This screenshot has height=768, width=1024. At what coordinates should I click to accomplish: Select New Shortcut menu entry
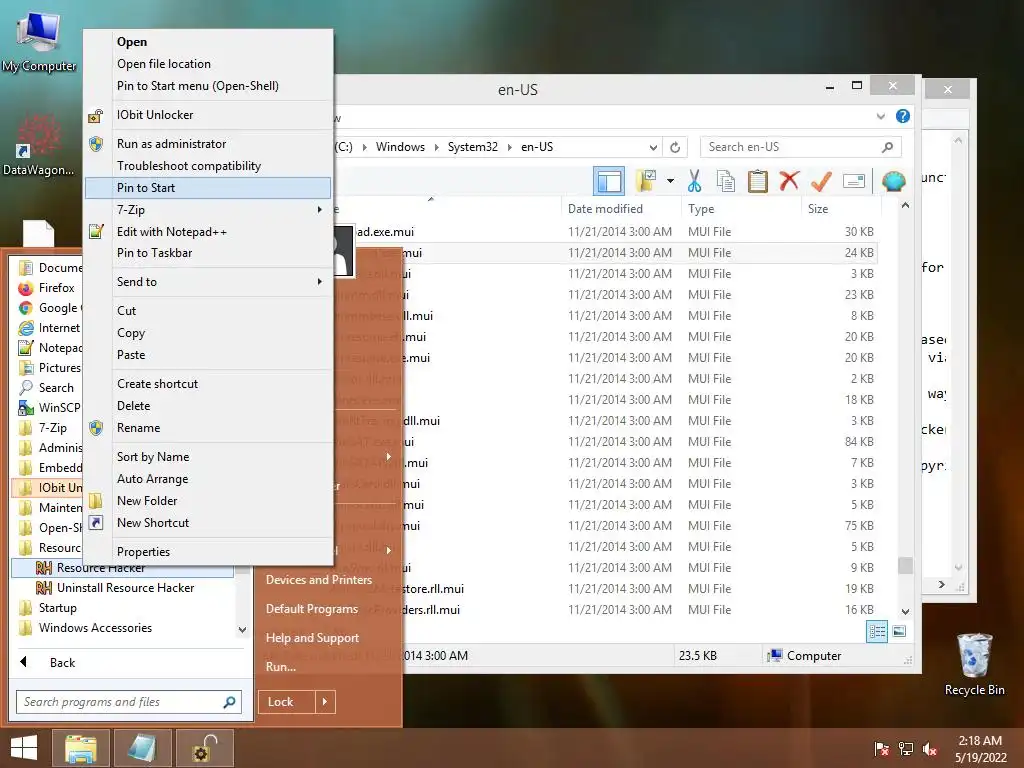[208, 523]
